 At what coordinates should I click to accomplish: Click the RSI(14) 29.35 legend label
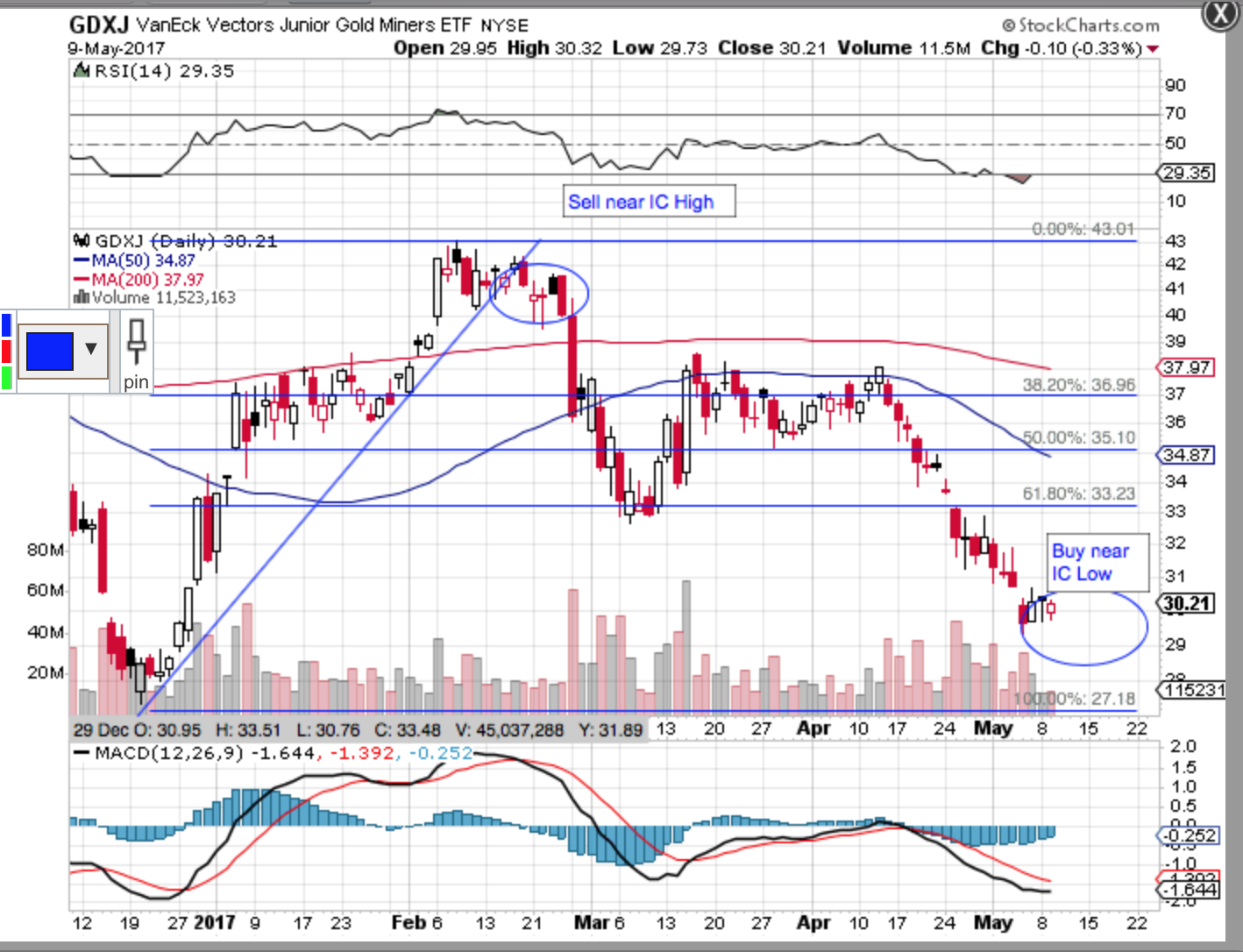(x=164, y=71)
